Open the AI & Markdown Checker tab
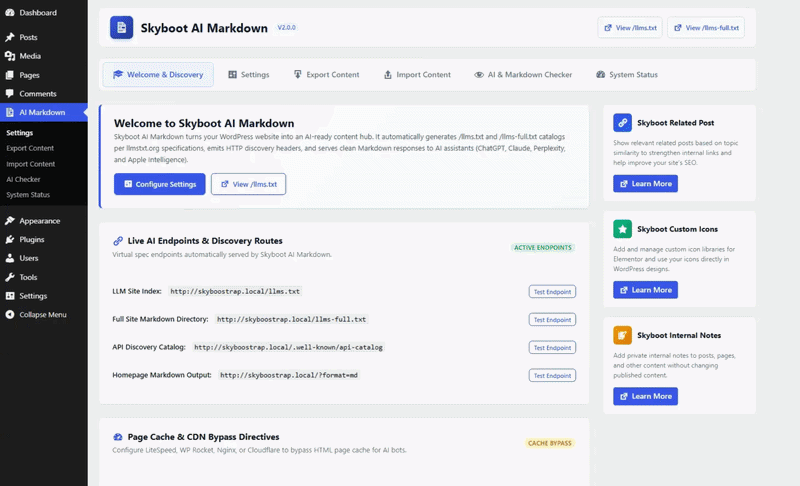This screenshot has height=486, width=800. [x=523, y=74]
